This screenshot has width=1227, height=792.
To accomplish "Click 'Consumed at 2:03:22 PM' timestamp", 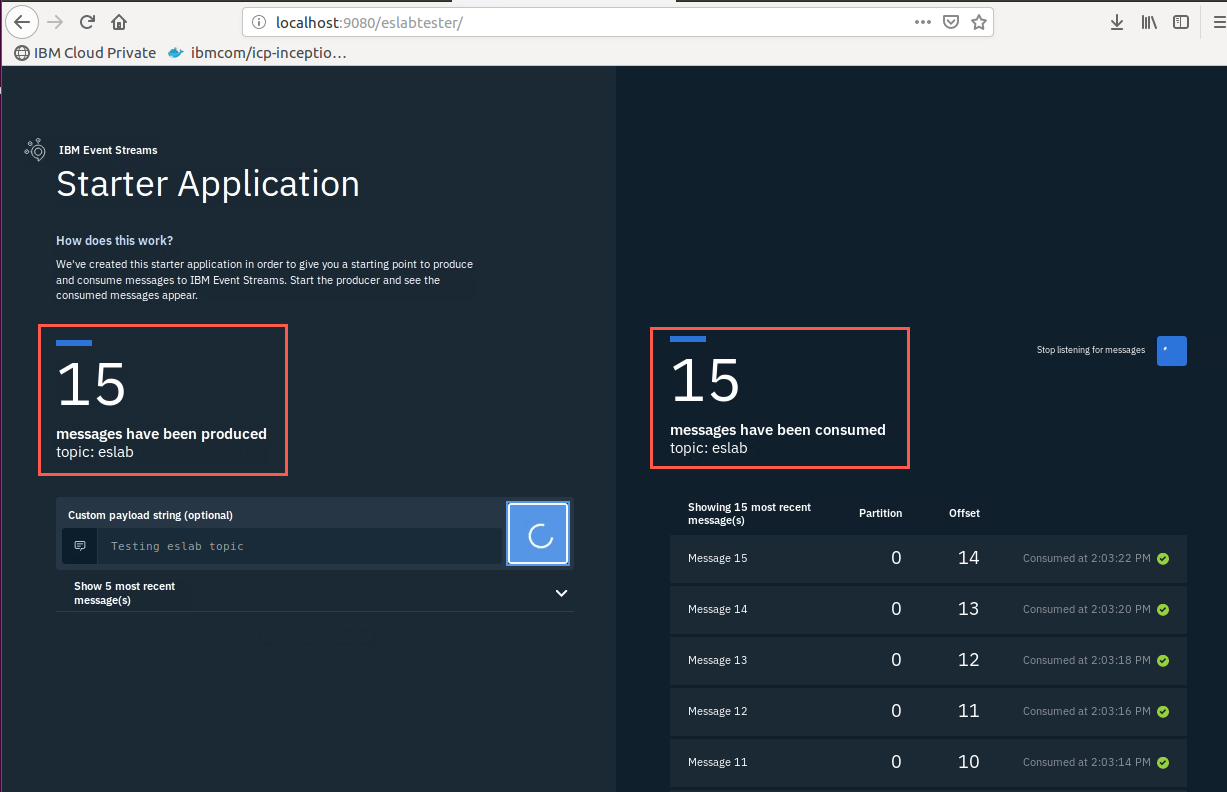I will [x=1087, y=558].
